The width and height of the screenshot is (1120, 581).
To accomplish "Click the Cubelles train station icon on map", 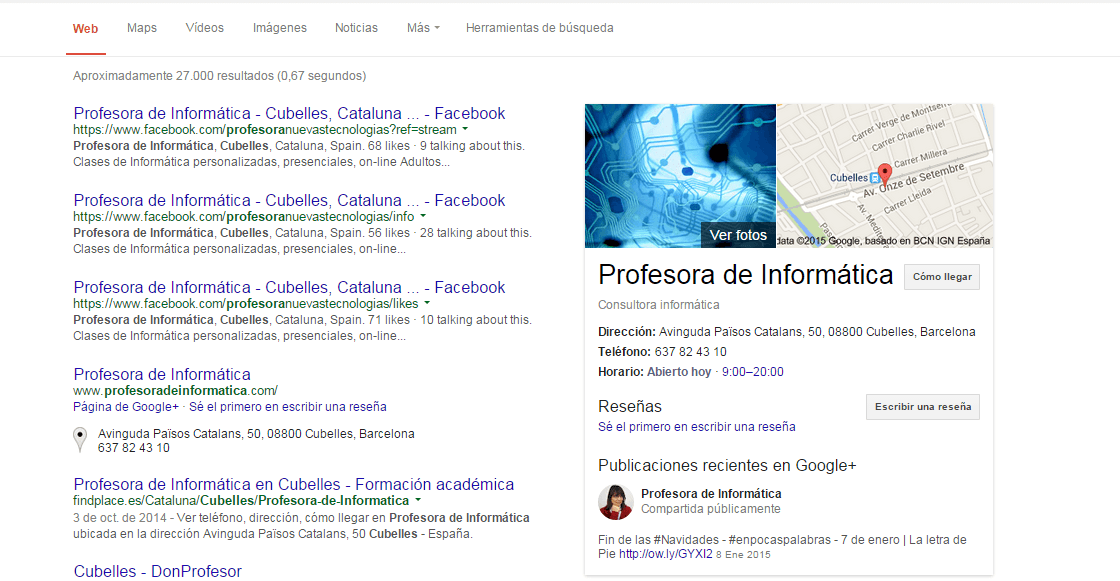I will [874, 178].
